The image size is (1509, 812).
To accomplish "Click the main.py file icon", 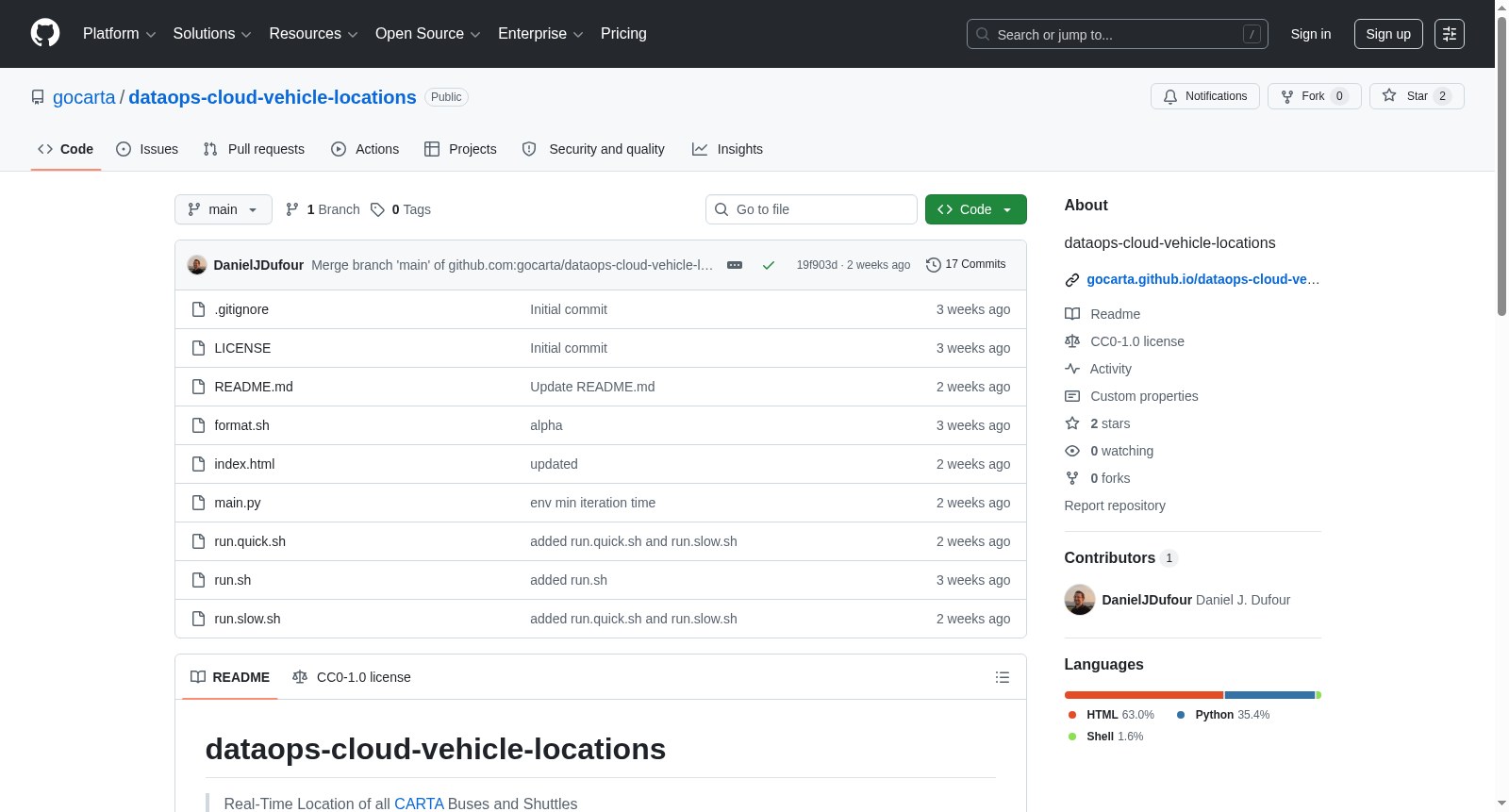I will click(x=198, y=503).
